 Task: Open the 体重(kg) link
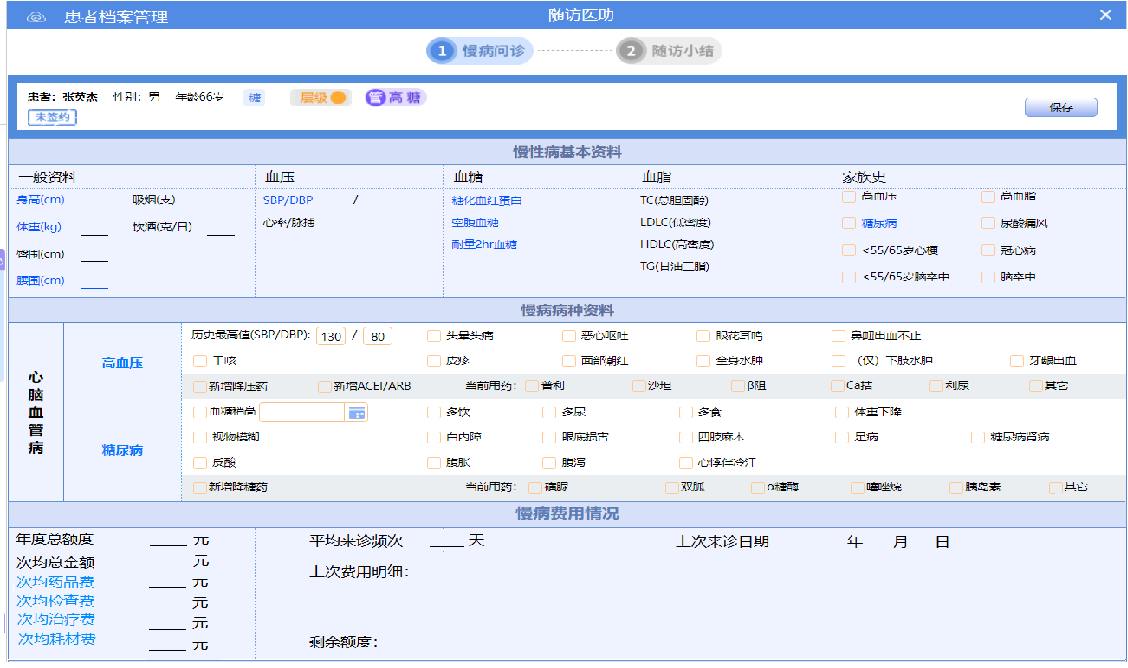(39, 227)
